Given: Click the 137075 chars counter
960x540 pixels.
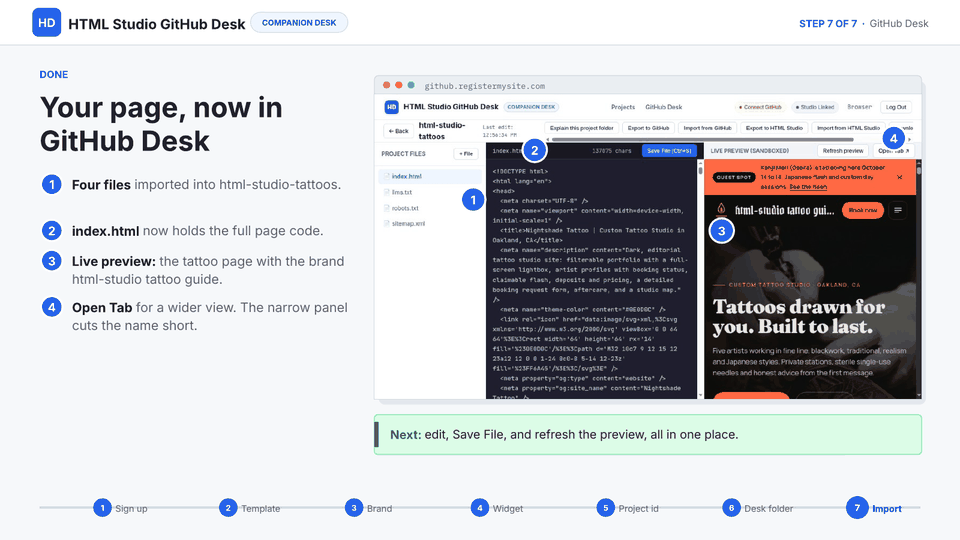Looking at the screenshot, I should click(x=611, y=151).
